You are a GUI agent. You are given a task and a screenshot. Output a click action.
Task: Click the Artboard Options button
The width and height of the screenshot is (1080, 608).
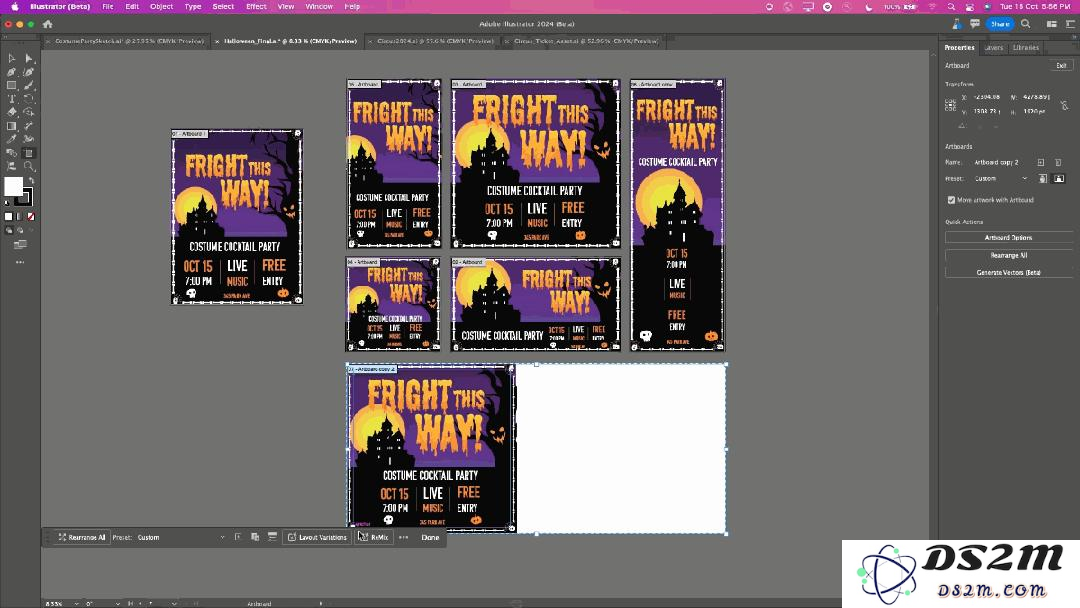tap(1008, 238)
